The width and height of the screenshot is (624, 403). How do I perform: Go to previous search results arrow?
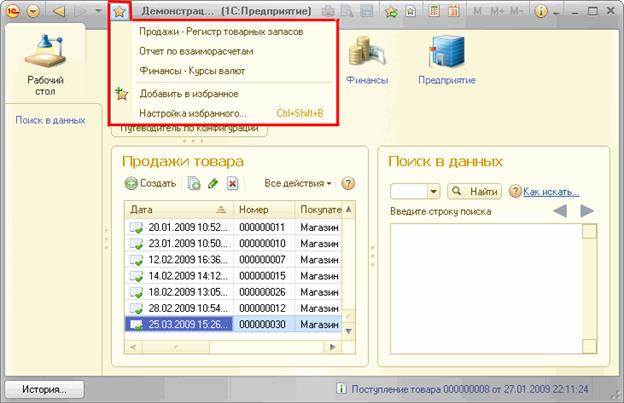(560, 210)
